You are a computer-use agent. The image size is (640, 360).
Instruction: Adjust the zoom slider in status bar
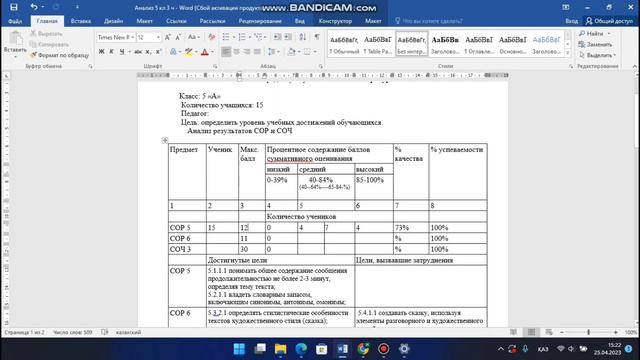pyautogui.click(x=589, y=332)
